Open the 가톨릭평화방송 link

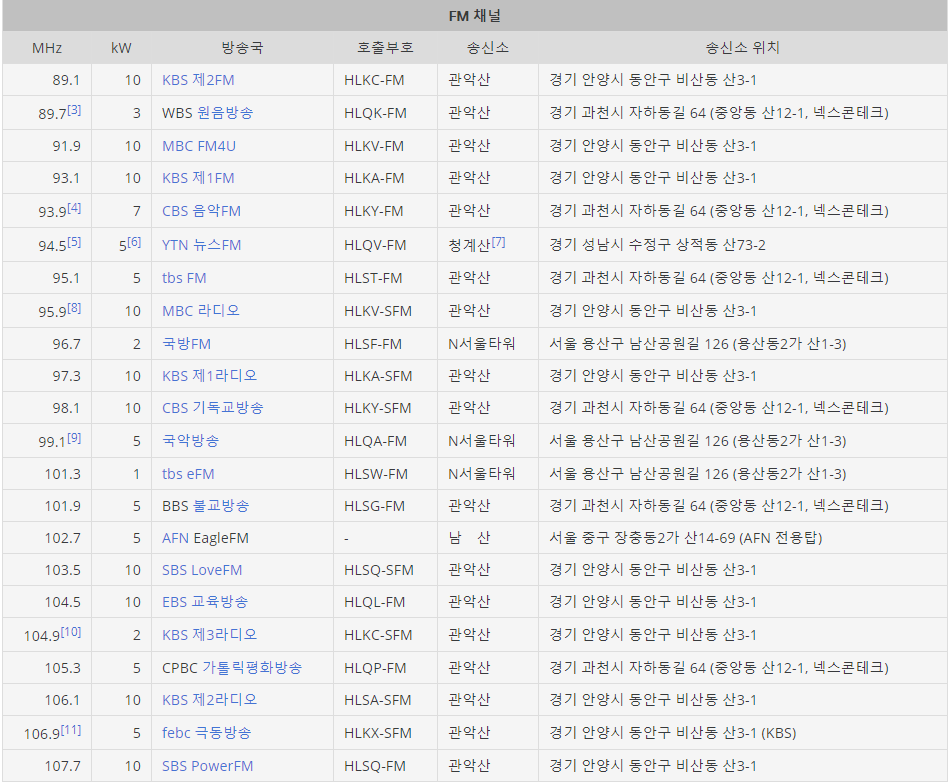252,668
